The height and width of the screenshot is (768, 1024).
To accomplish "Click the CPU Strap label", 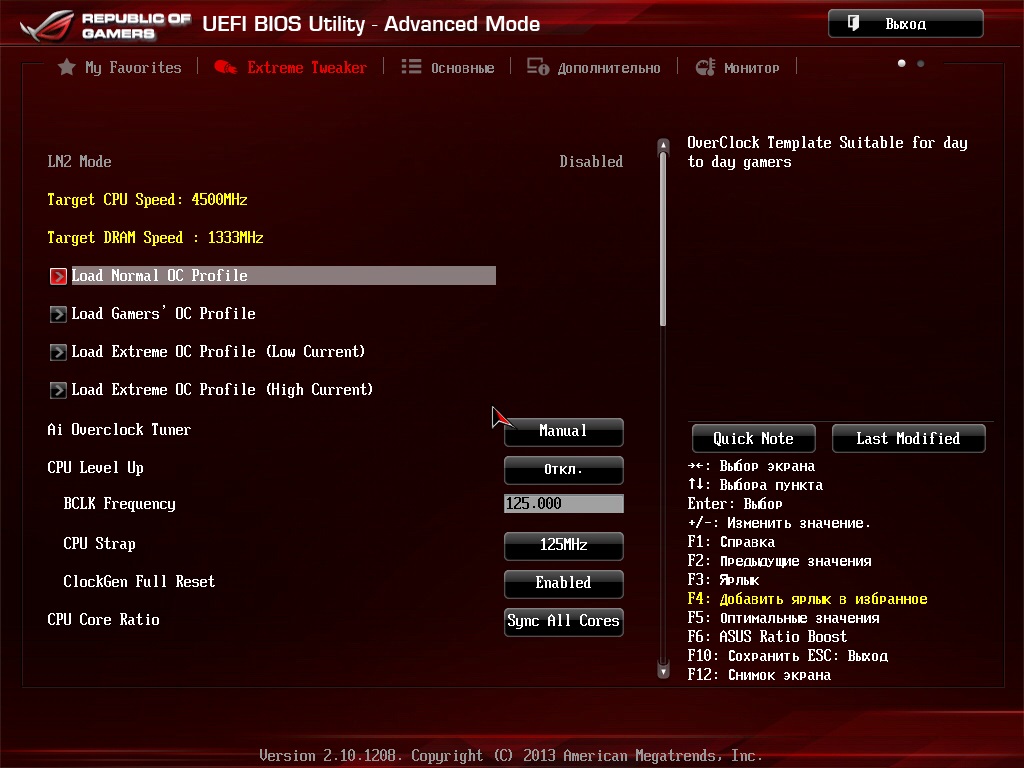I will point(99,544).
